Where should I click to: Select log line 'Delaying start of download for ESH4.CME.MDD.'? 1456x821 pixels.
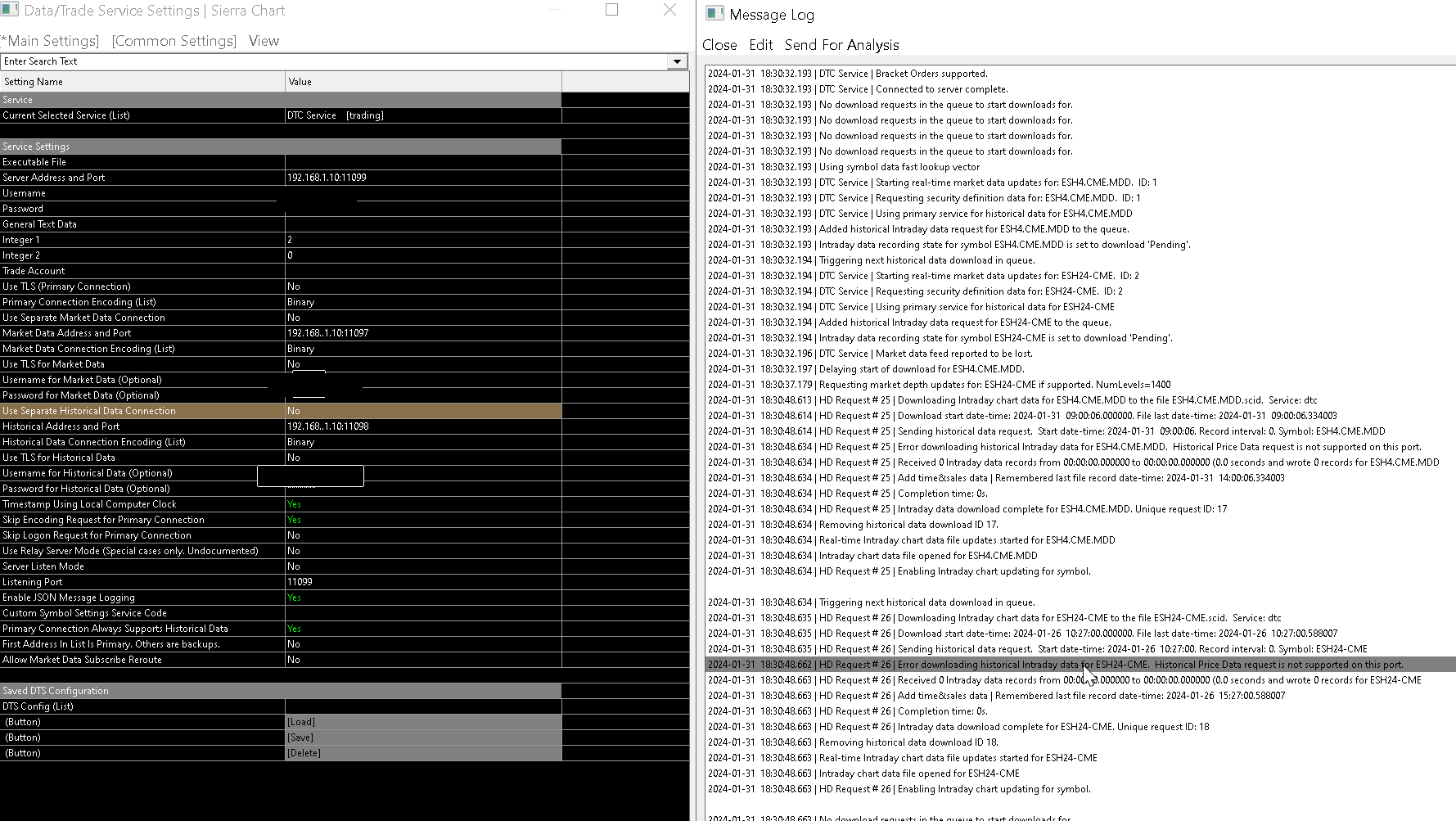click(866, 369)
